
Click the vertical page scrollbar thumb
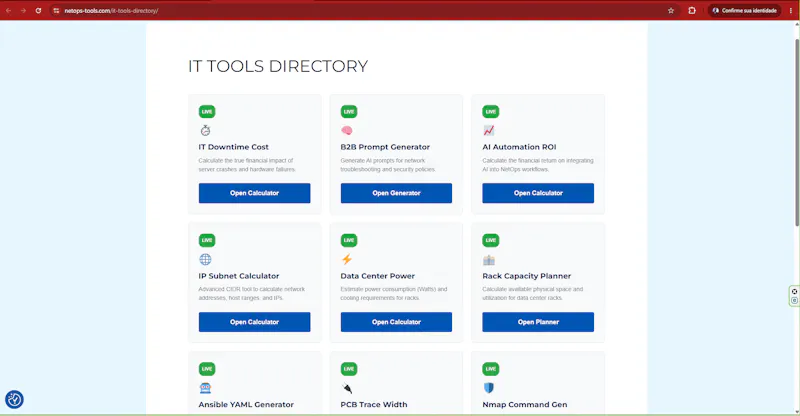[796, 133]
